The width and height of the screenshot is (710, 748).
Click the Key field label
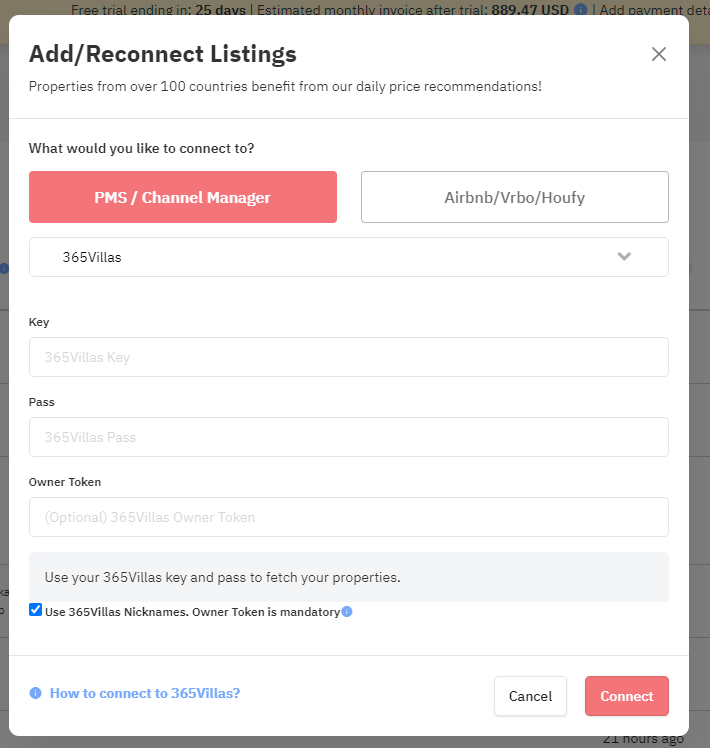39,322
